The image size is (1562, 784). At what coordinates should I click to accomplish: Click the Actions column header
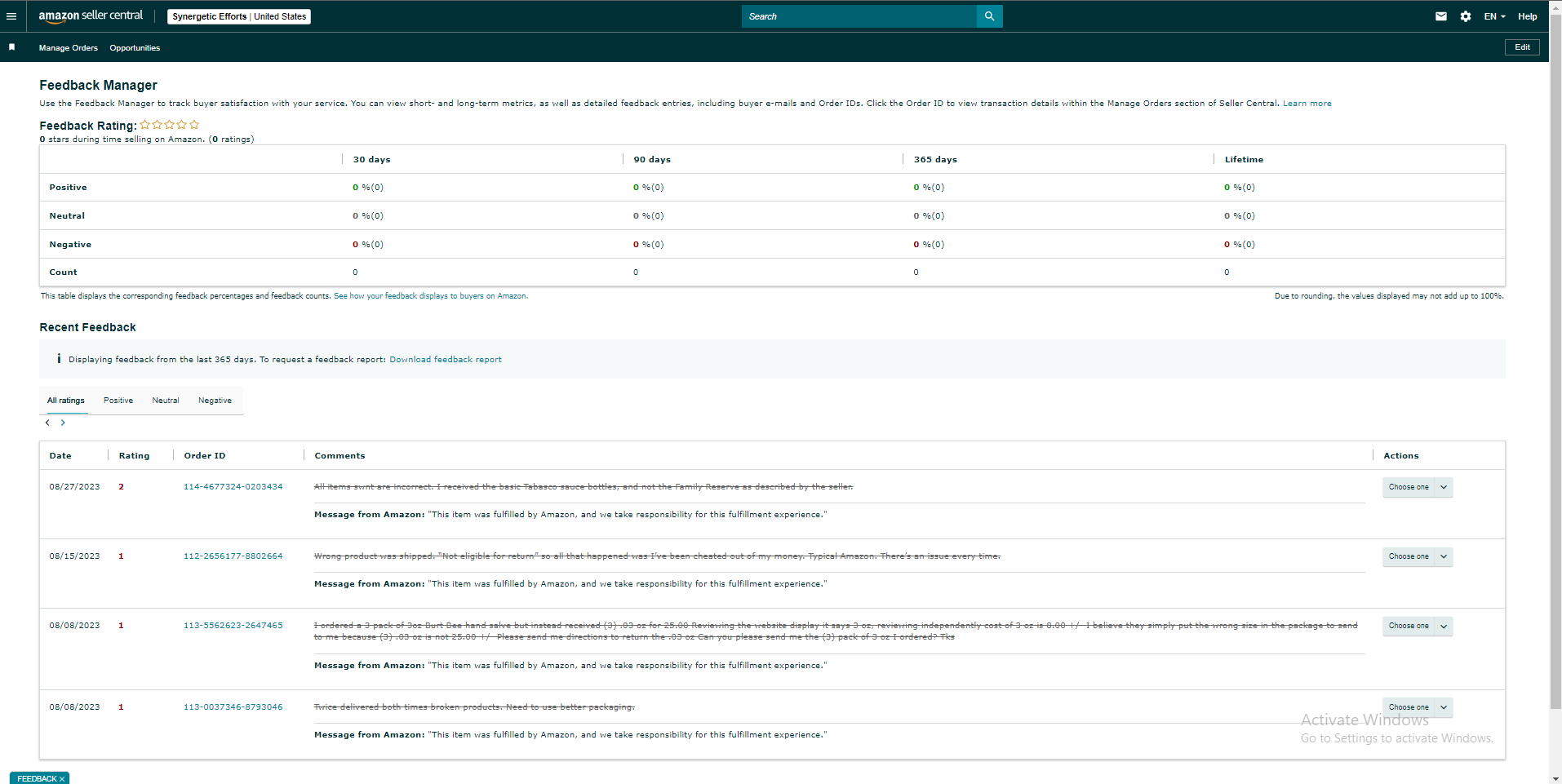click(1401, 456)
